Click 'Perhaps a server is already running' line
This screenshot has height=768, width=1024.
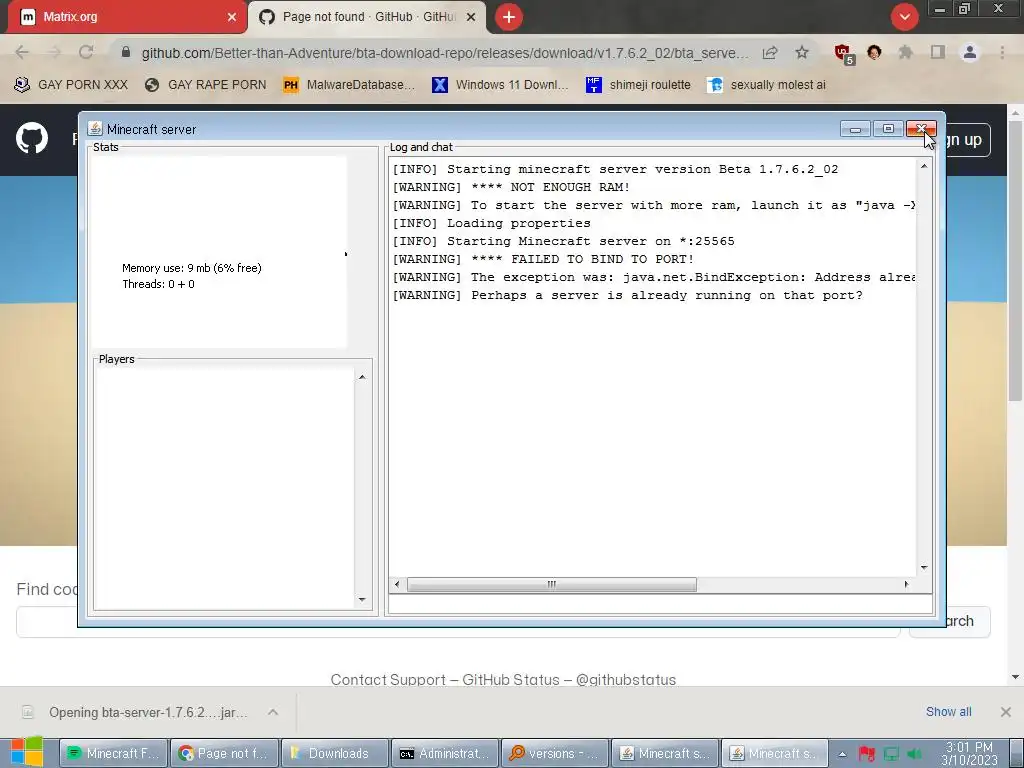click(x=628, y=295)
